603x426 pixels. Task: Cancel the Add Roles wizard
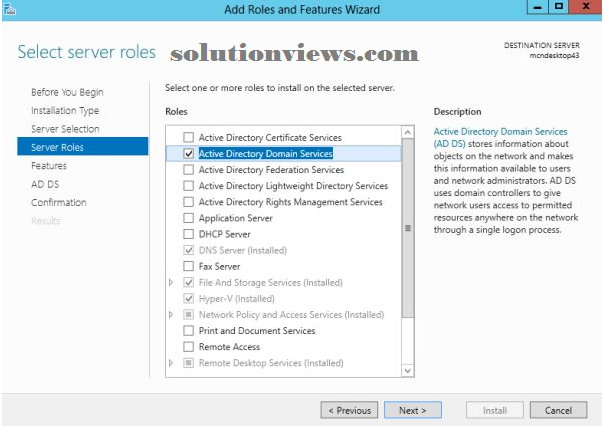[558, 410]
